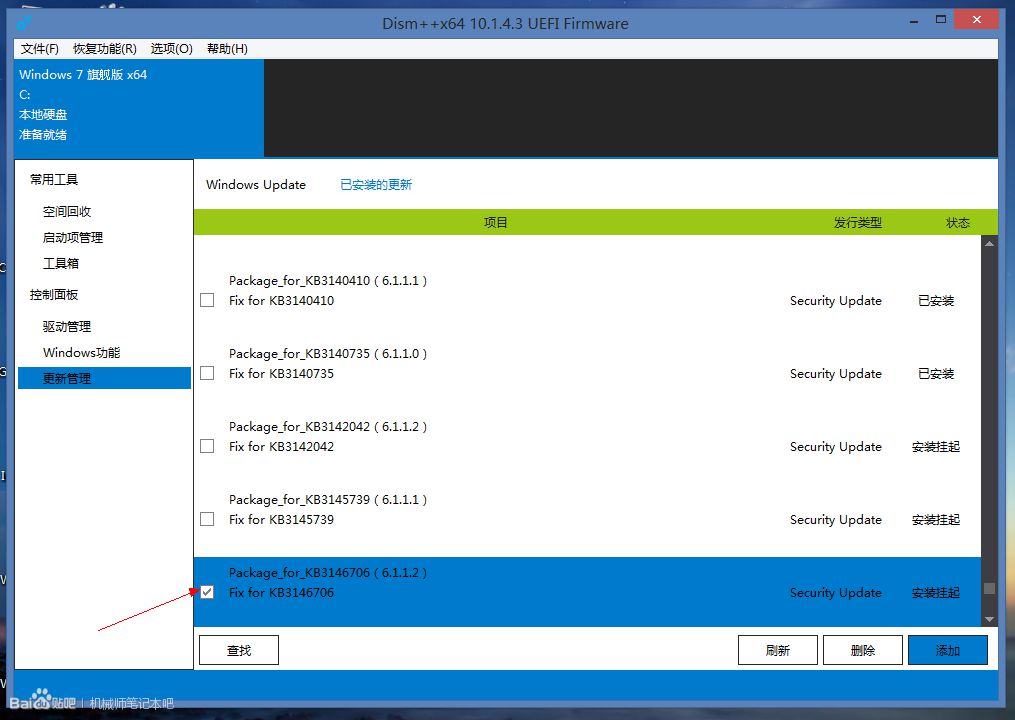
Task: Click the Dism++ app icon in title bar
Action: coord(24,23)
